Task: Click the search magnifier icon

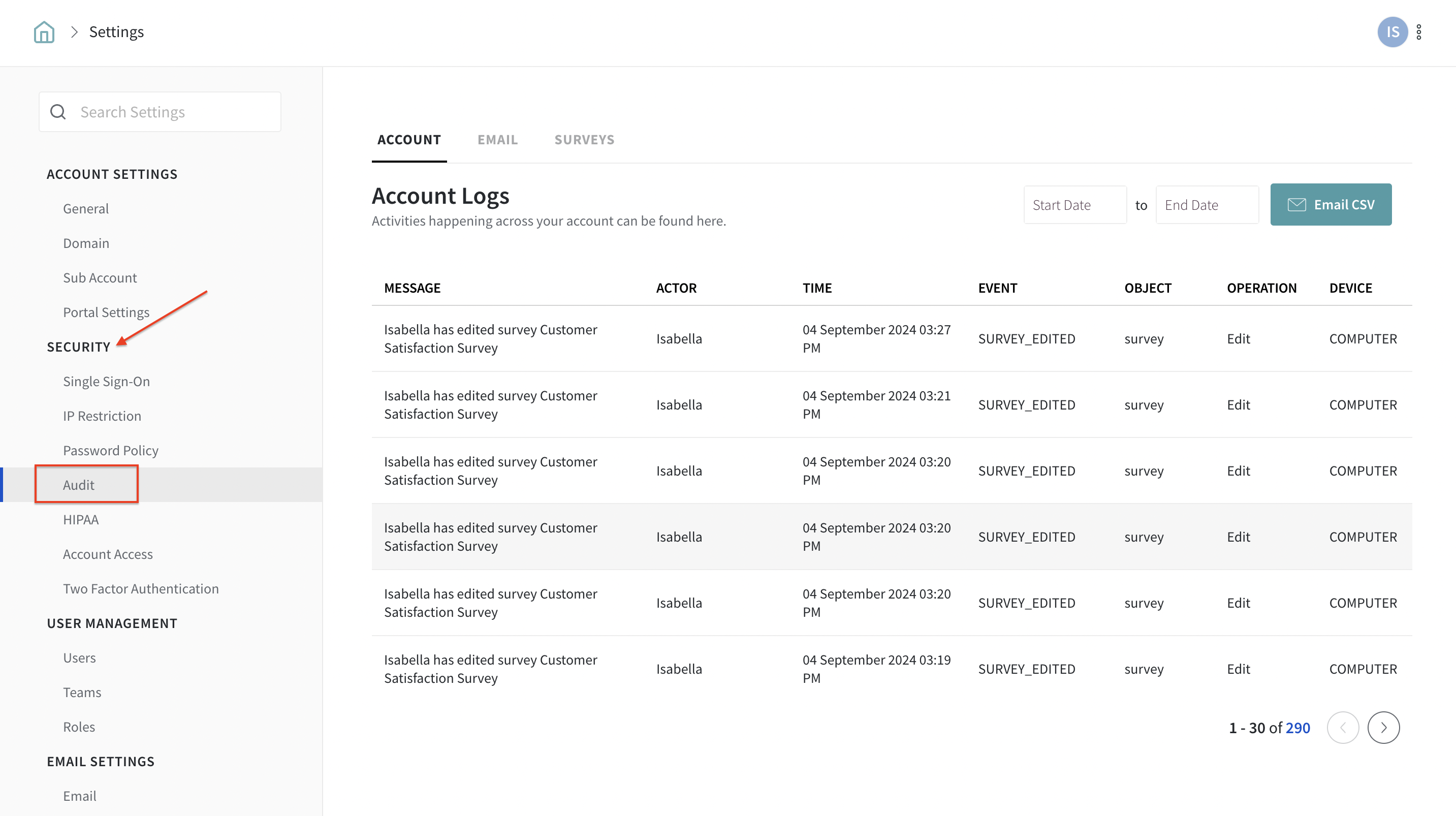Action: (58, 112)
